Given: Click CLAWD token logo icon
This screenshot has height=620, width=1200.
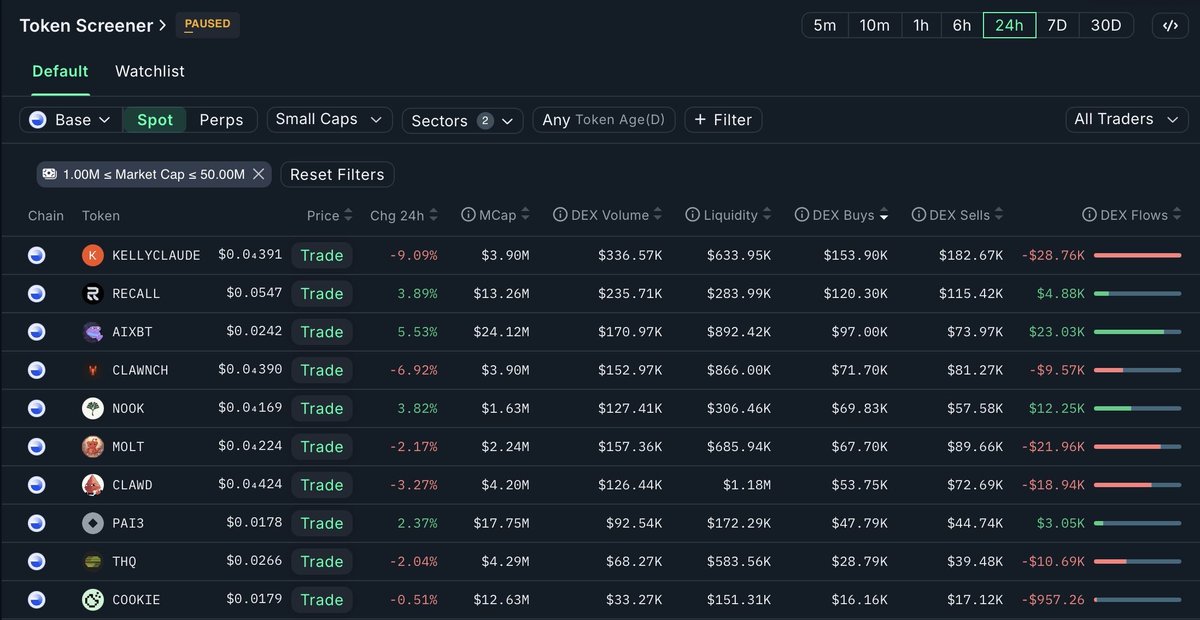Looking at the screenshot, I should [x=92, y=485].
